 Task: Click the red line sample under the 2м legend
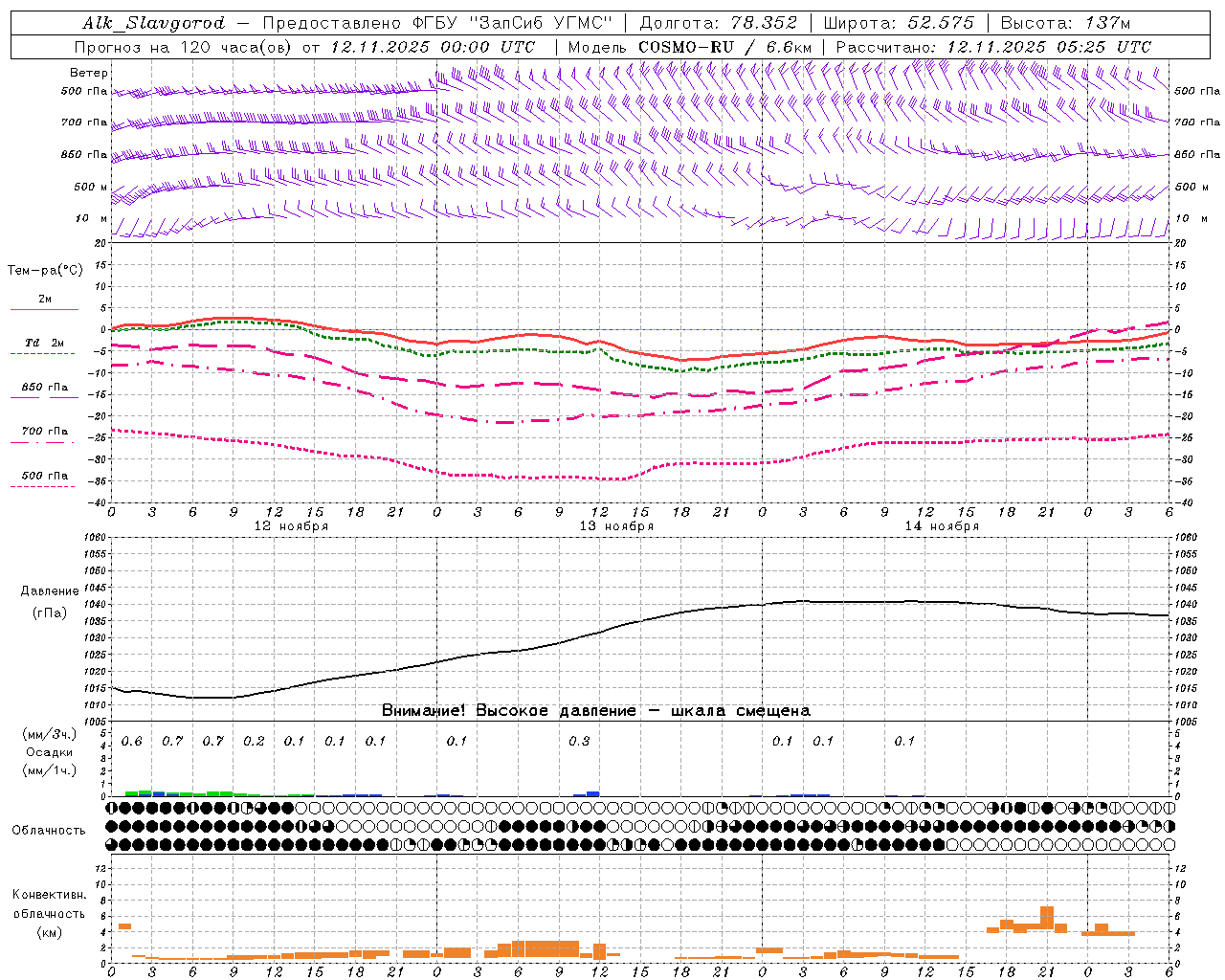click(45, 309)
